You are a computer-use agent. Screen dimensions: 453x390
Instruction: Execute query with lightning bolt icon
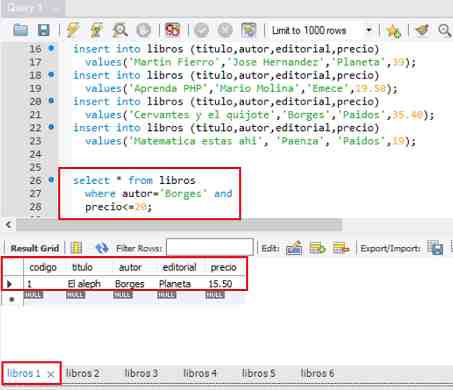tap(73, 30)
